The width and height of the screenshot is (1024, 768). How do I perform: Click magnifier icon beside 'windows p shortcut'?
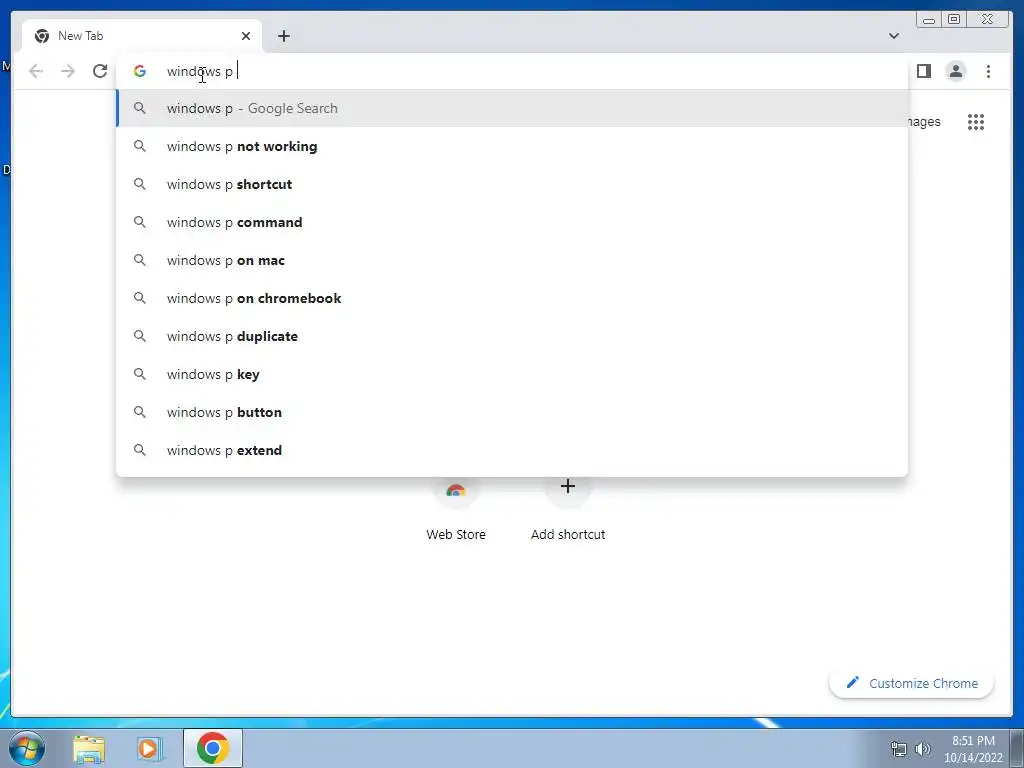(140, 184)
